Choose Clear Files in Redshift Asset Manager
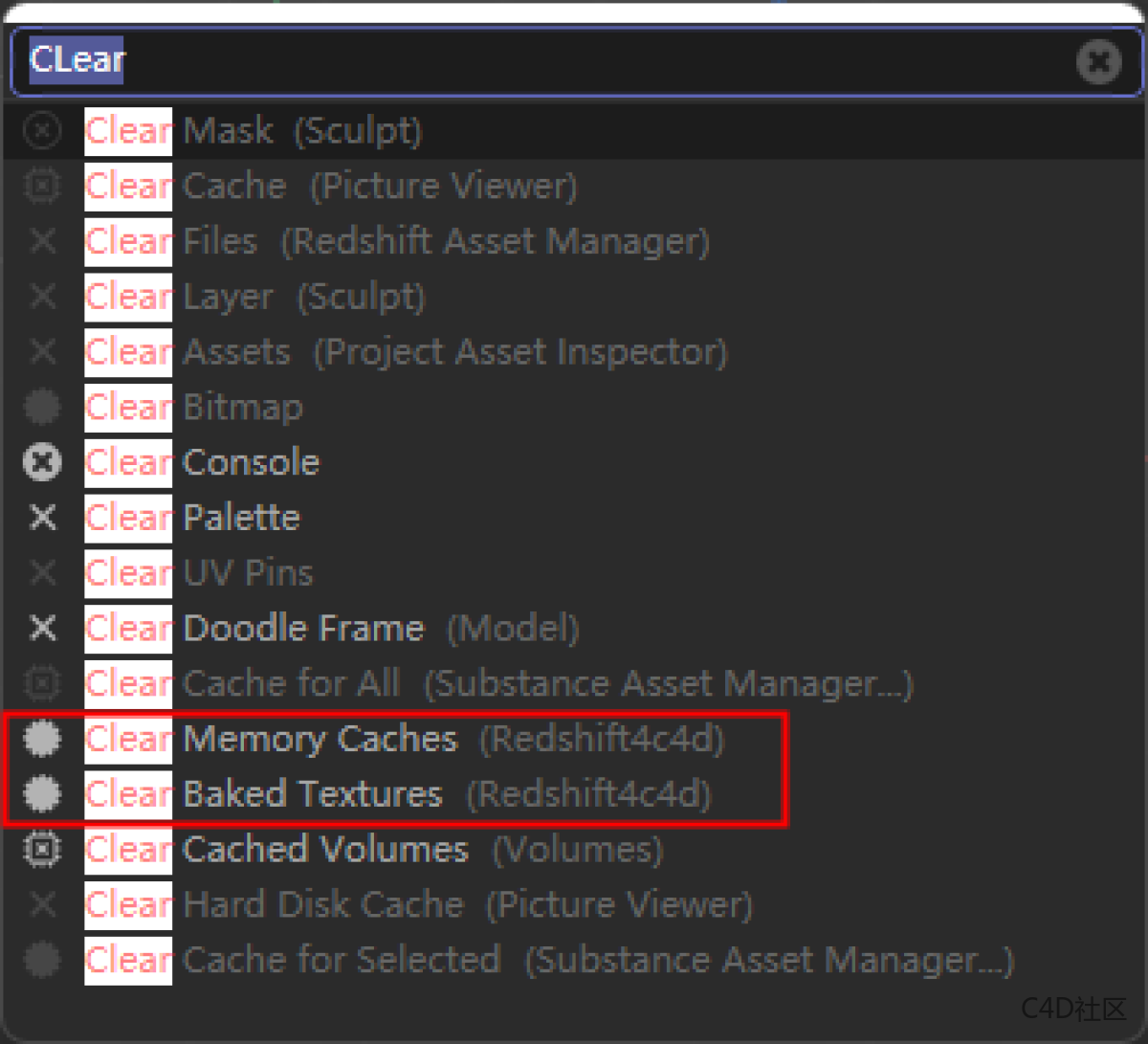Screen dimensions: 1148x1044 [397, 241]
